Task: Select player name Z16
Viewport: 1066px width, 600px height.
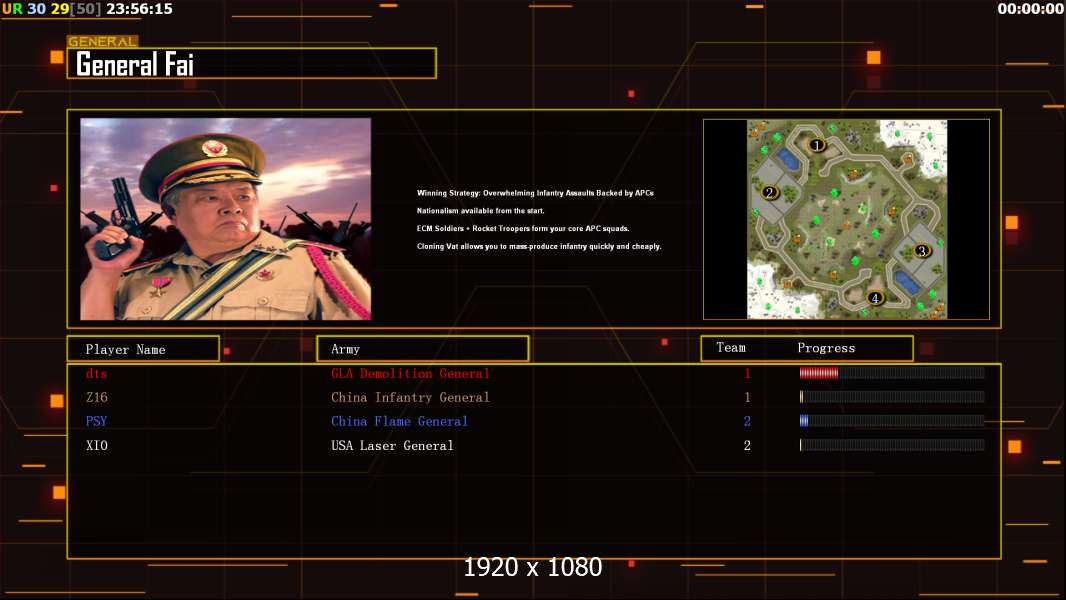Action: (x=97, y=397)
